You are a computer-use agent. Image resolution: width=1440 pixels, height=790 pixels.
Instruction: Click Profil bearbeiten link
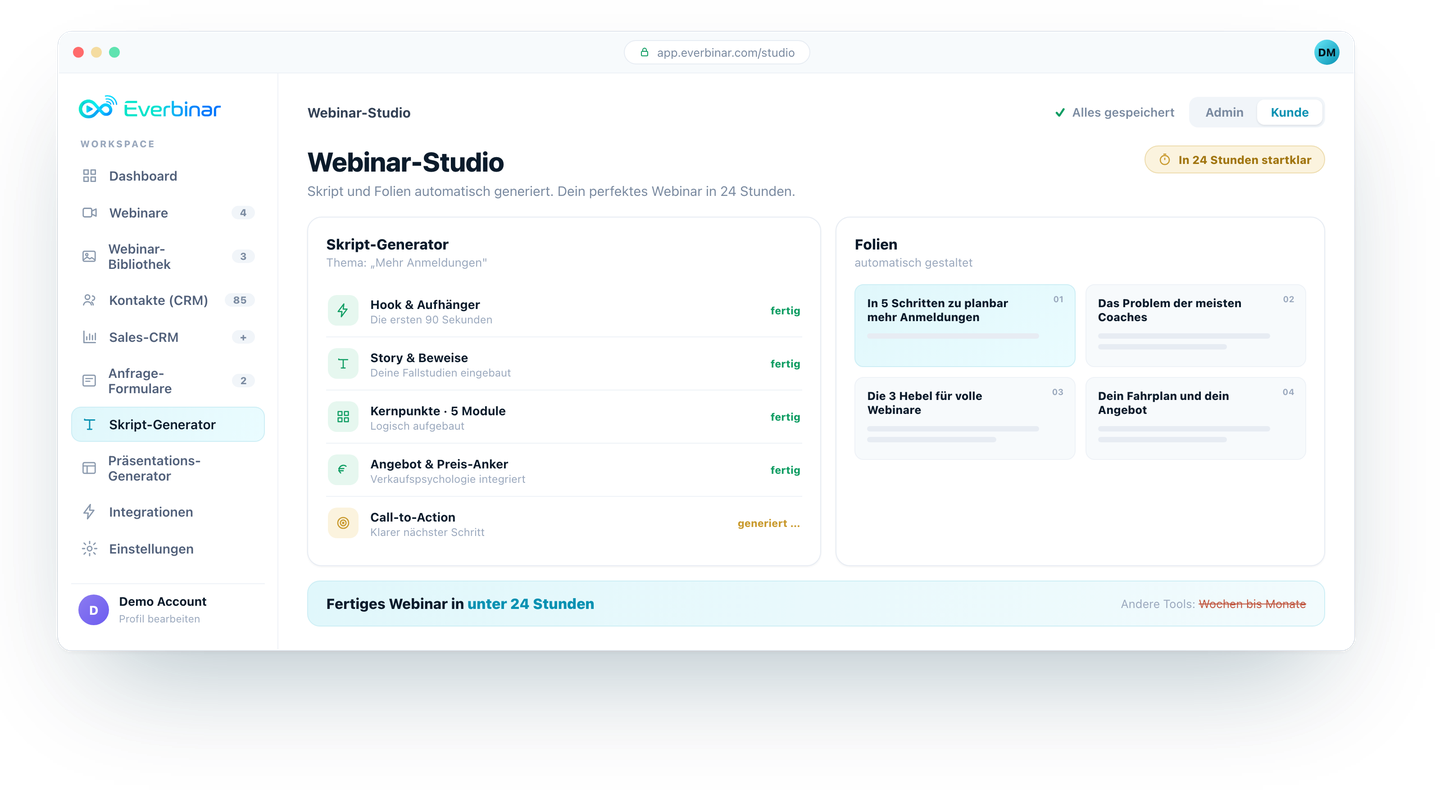click(x=159, y=619)
